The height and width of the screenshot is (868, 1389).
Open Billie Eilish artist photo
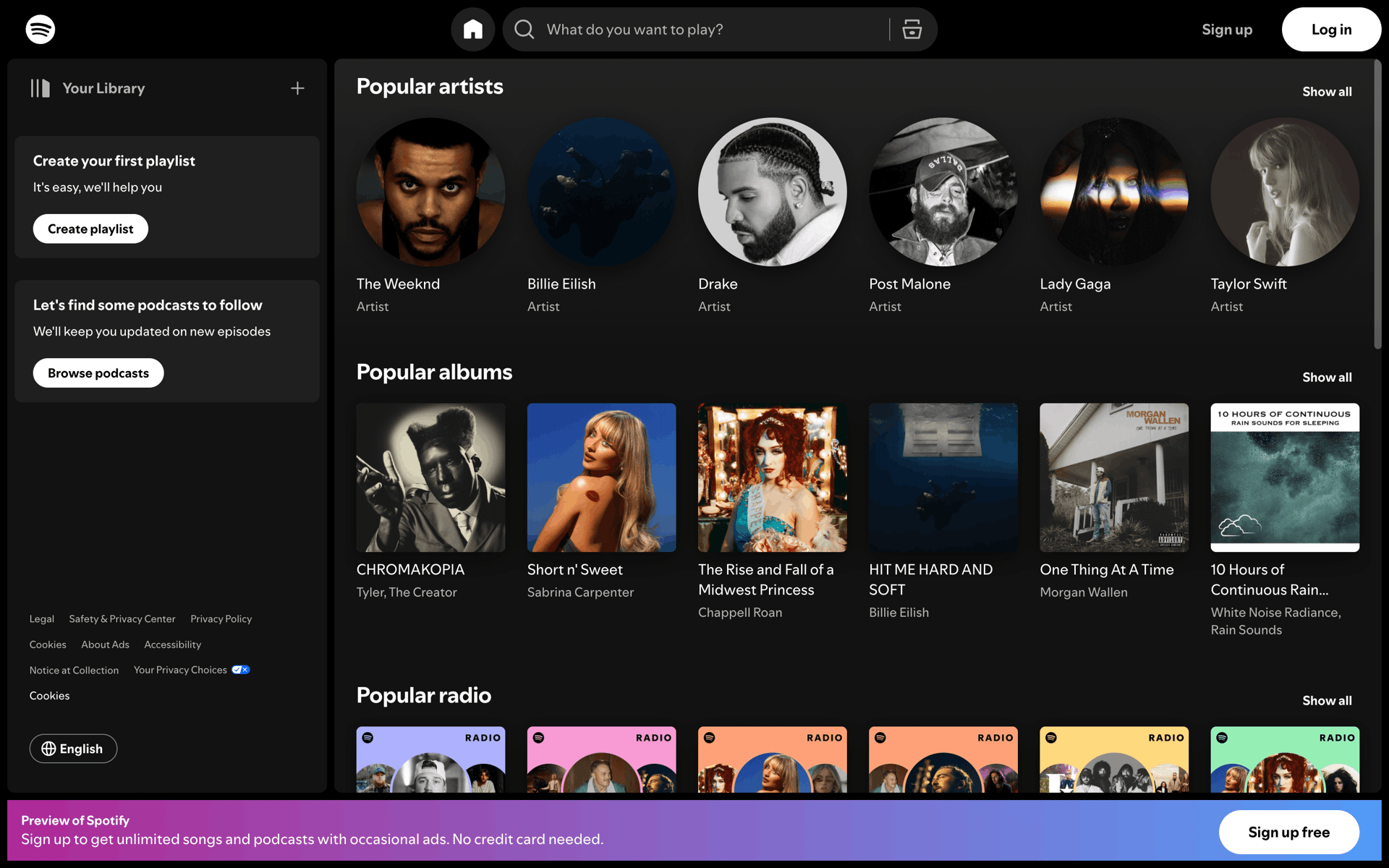click(x=602, y=192)
